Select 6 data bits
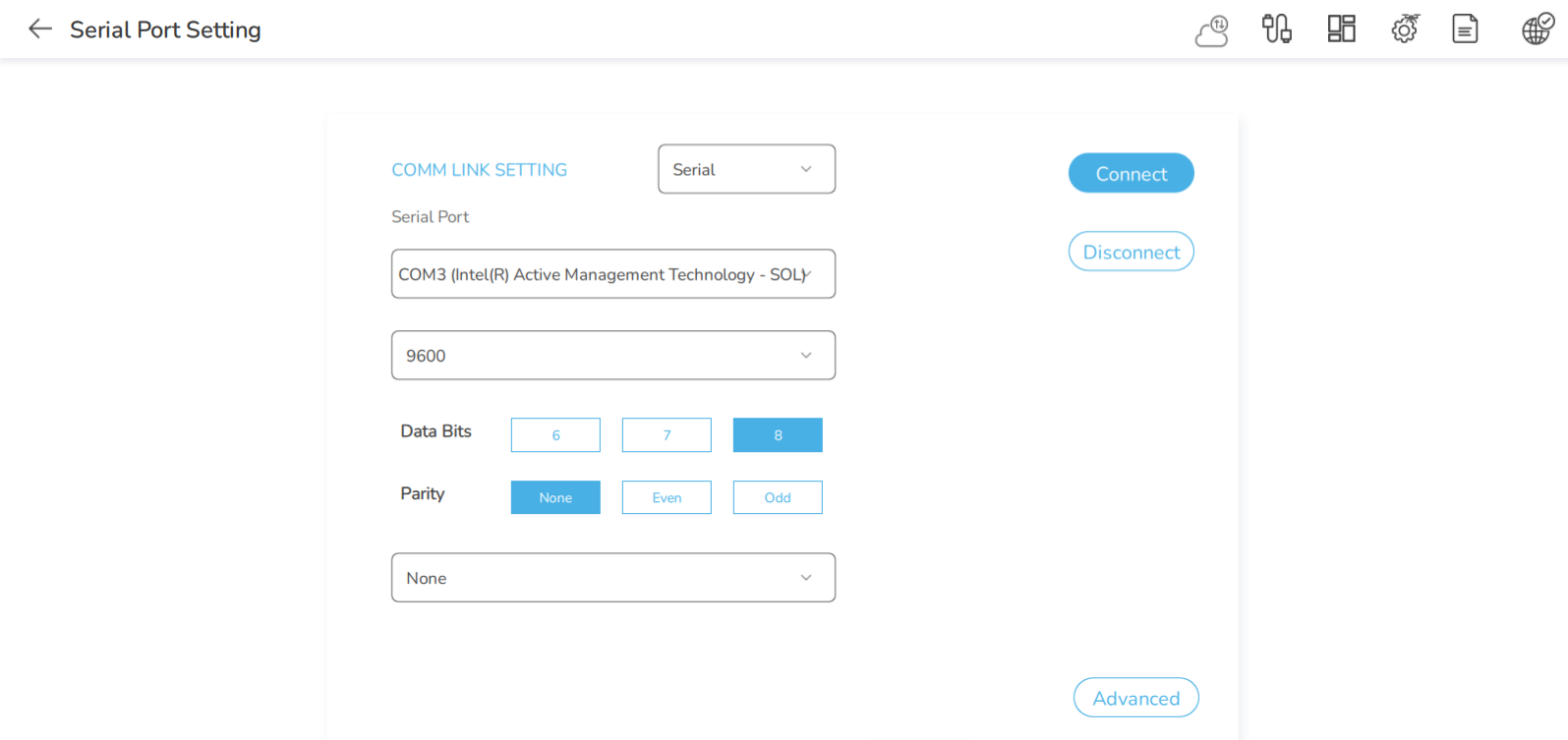Viewport: 1568px width, 740px height. 555,435
